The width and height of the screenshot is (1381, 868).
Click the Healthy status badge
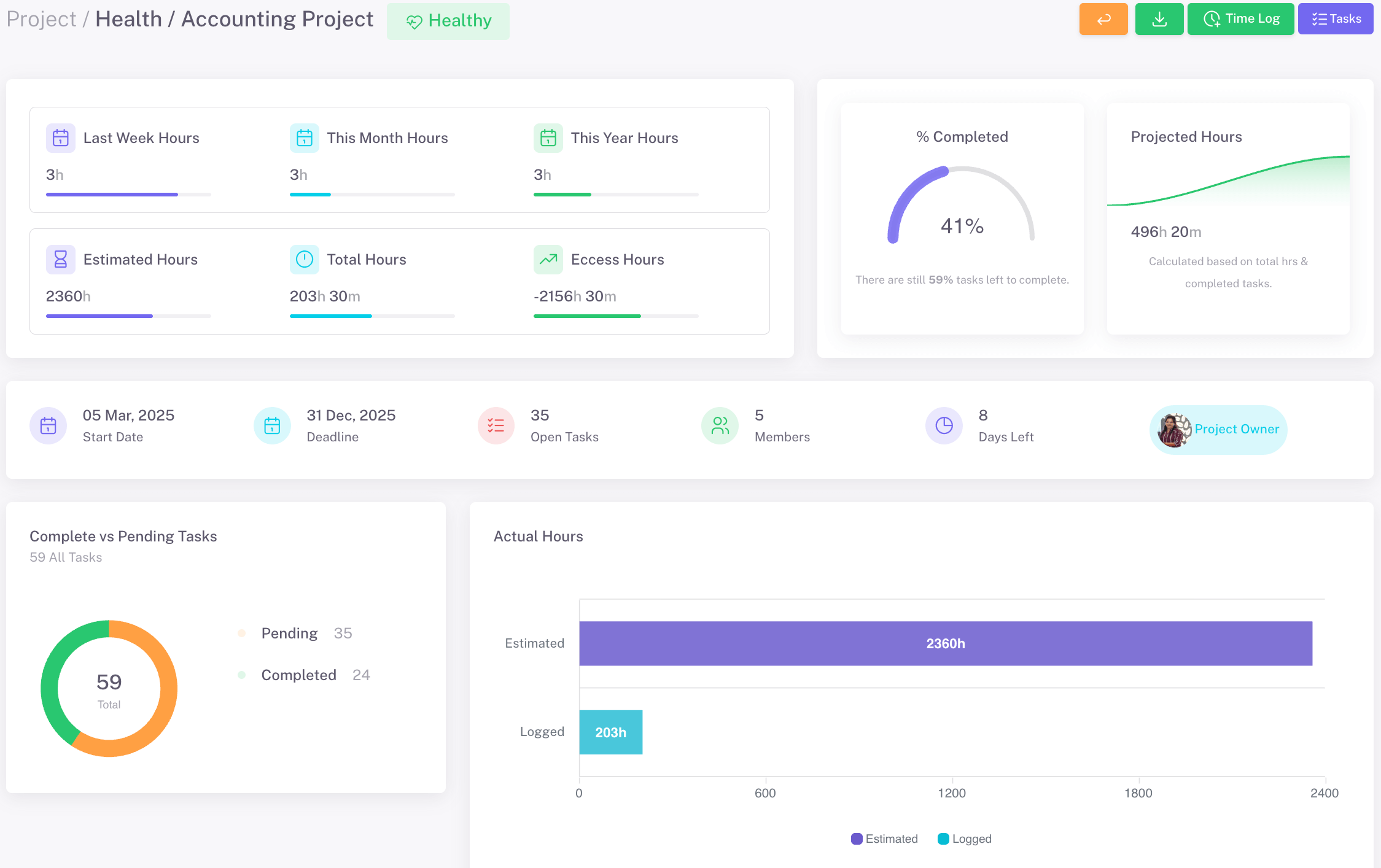[448, 21]
